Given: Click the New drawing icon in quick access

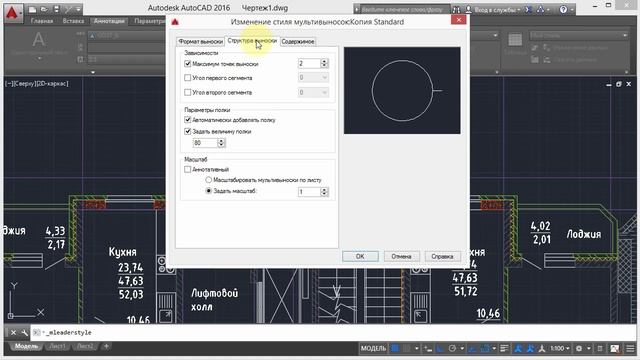Looking at the screenshot, I should click(x=33, y=9).
